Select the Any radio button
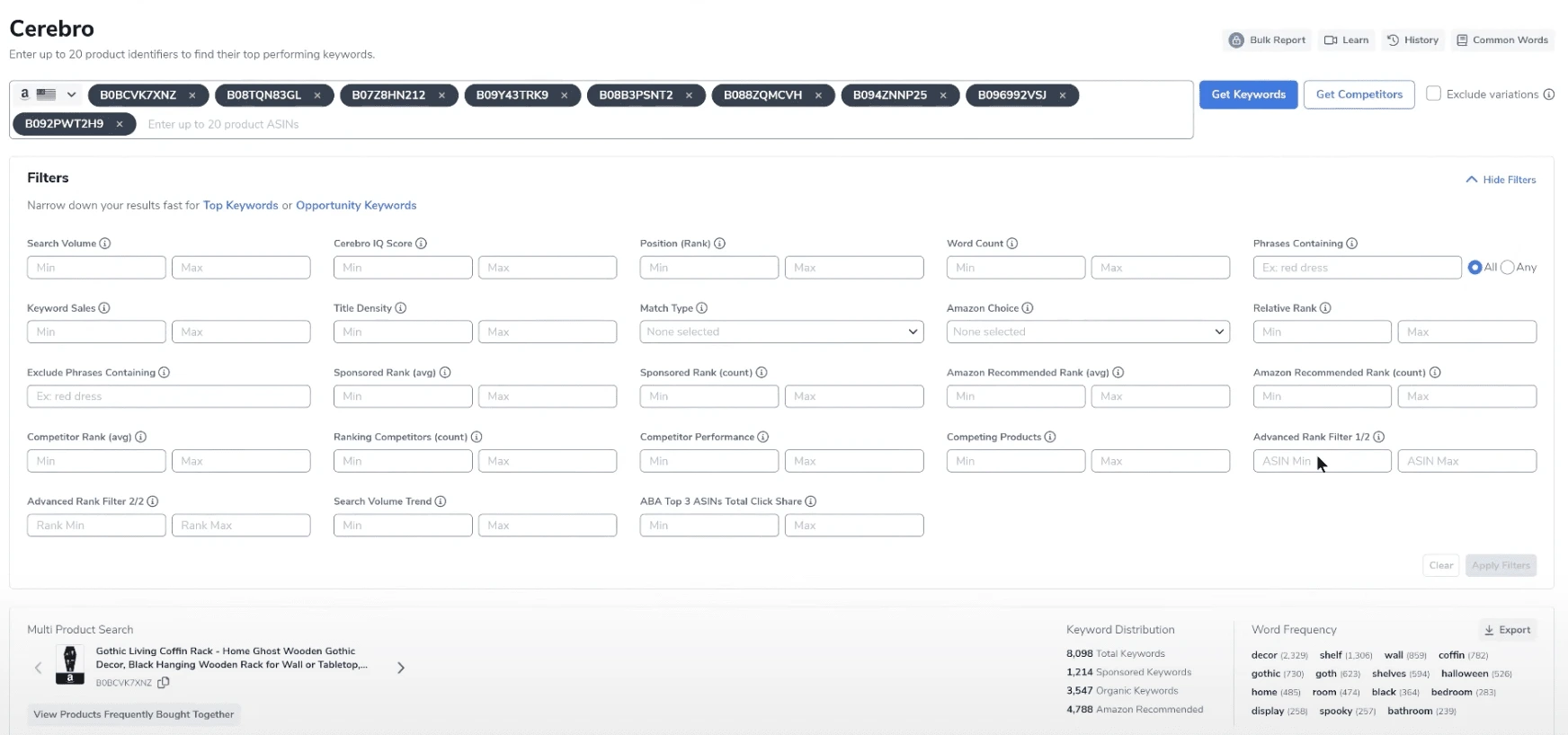The width and height of the screenshot is (1568, 735). pos(1508,267)
